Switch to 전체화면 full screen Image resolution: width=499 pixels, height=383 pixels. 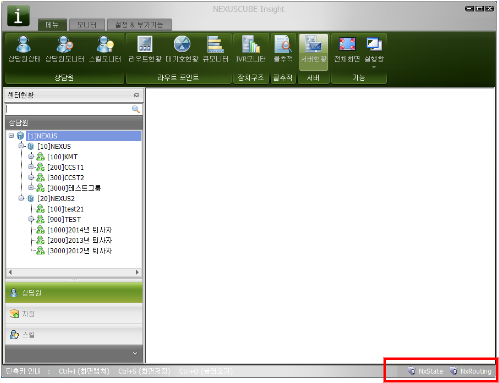[x=347, y=49]
